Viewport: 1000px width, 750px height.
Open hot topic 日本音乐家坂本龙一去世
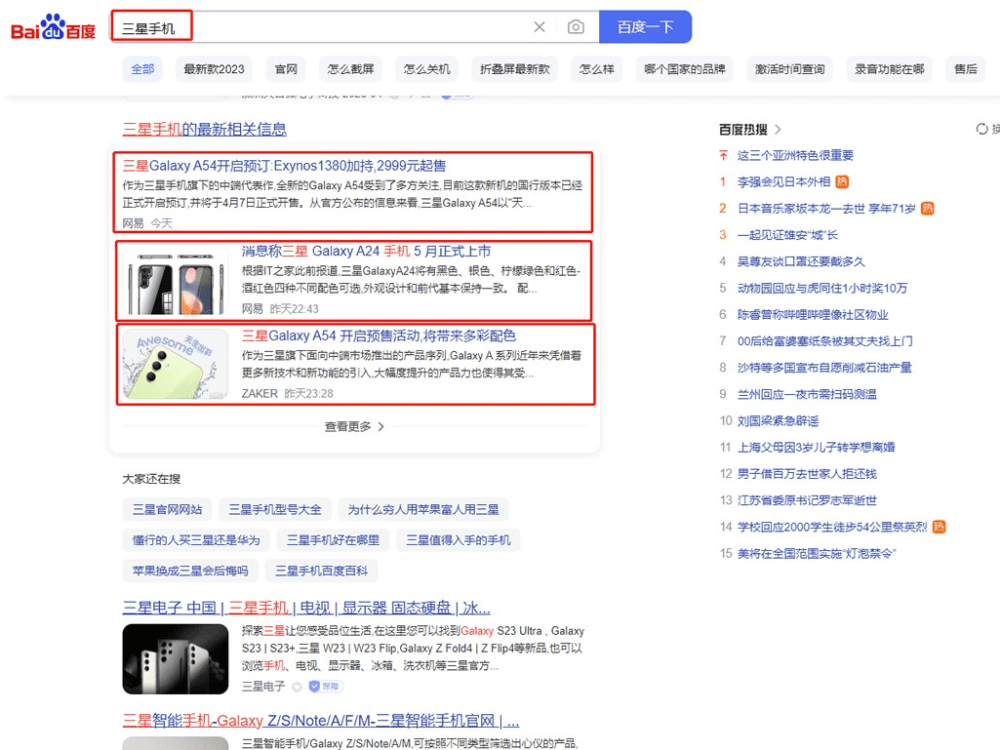click(827, 209)
